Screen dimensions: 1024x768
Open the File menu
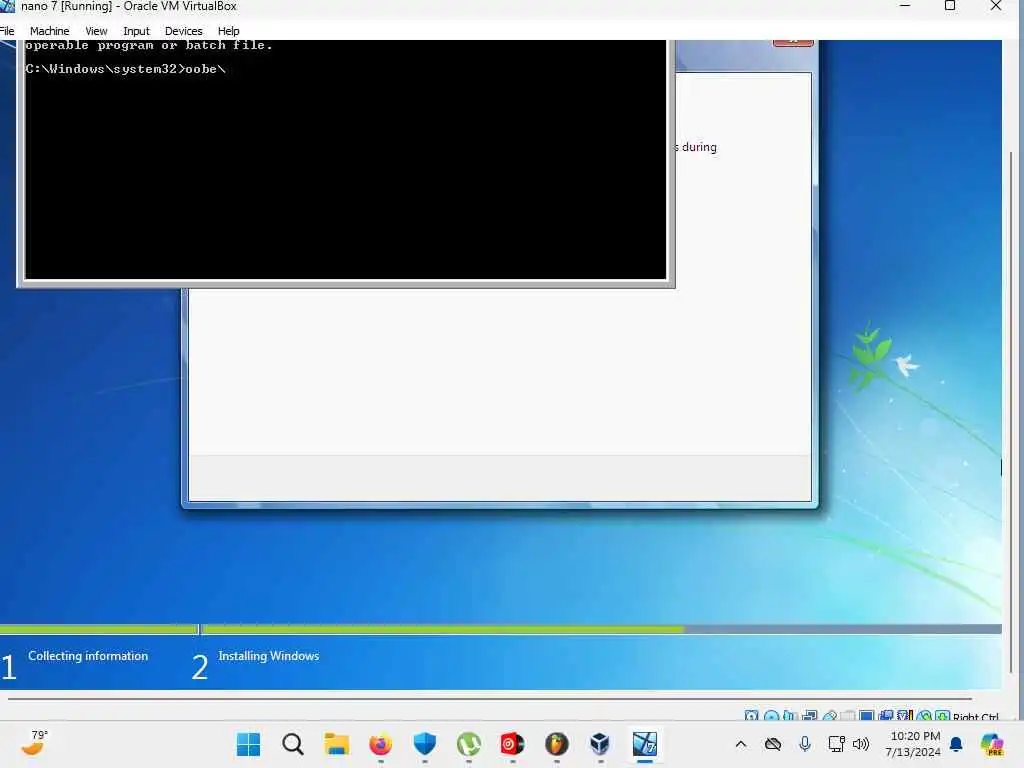pyautogui.click(x=7, y=31)
